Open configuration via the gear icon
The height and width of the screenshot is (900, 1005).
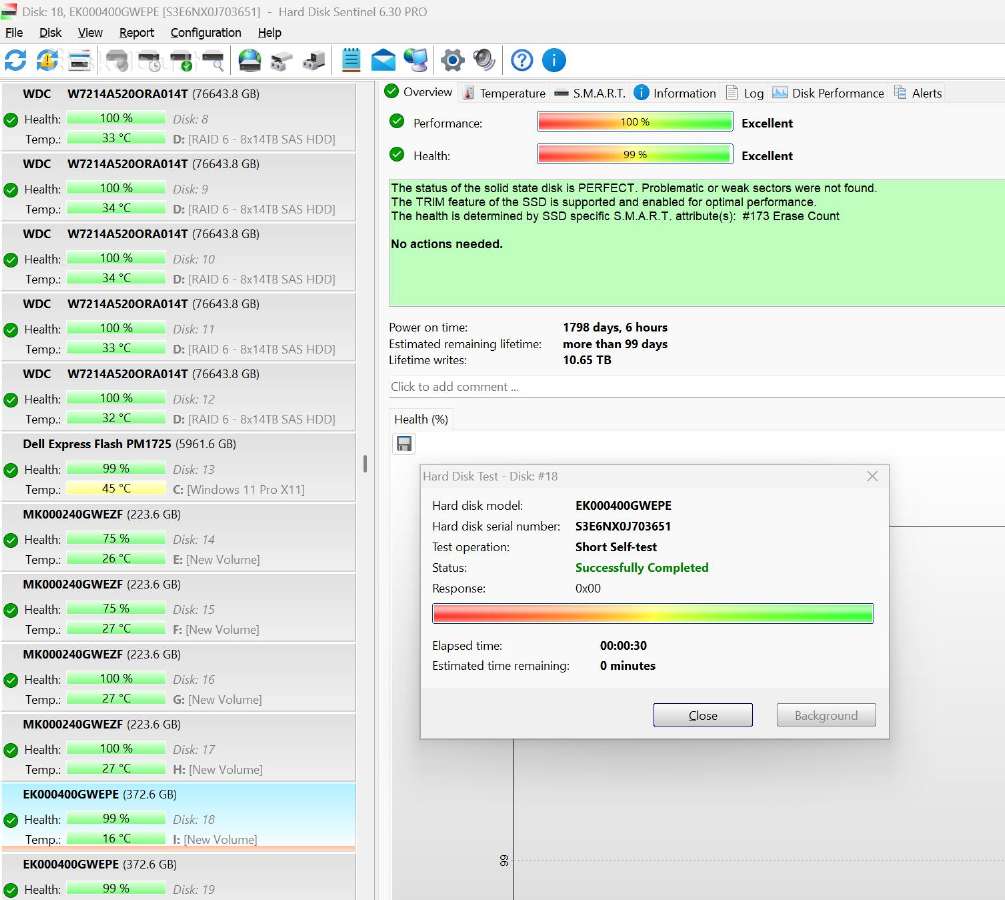(453, 61)
